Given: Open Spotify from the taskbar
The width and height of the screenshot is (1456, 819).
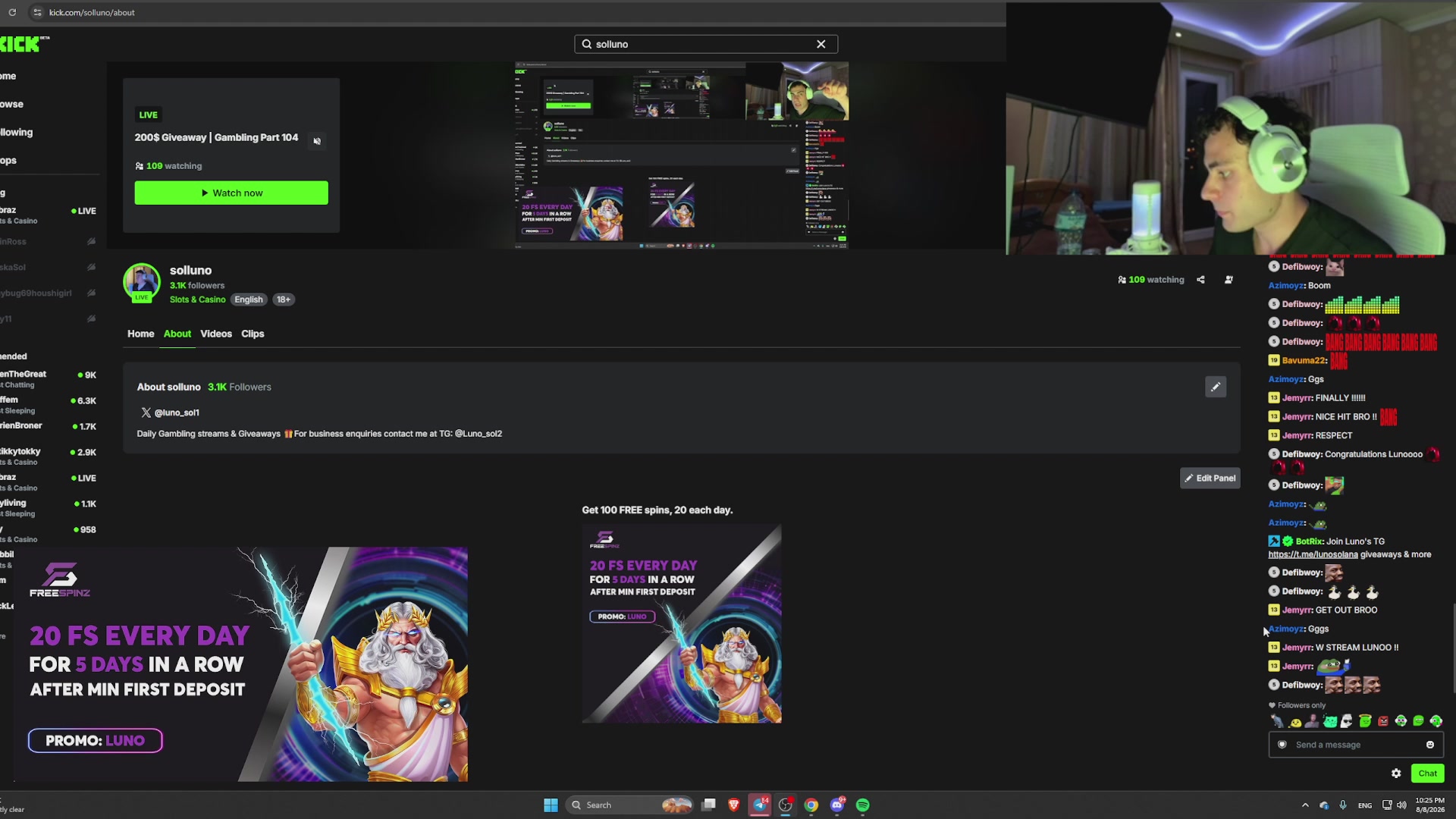Looking at the screenshot, I should (863, 805).
